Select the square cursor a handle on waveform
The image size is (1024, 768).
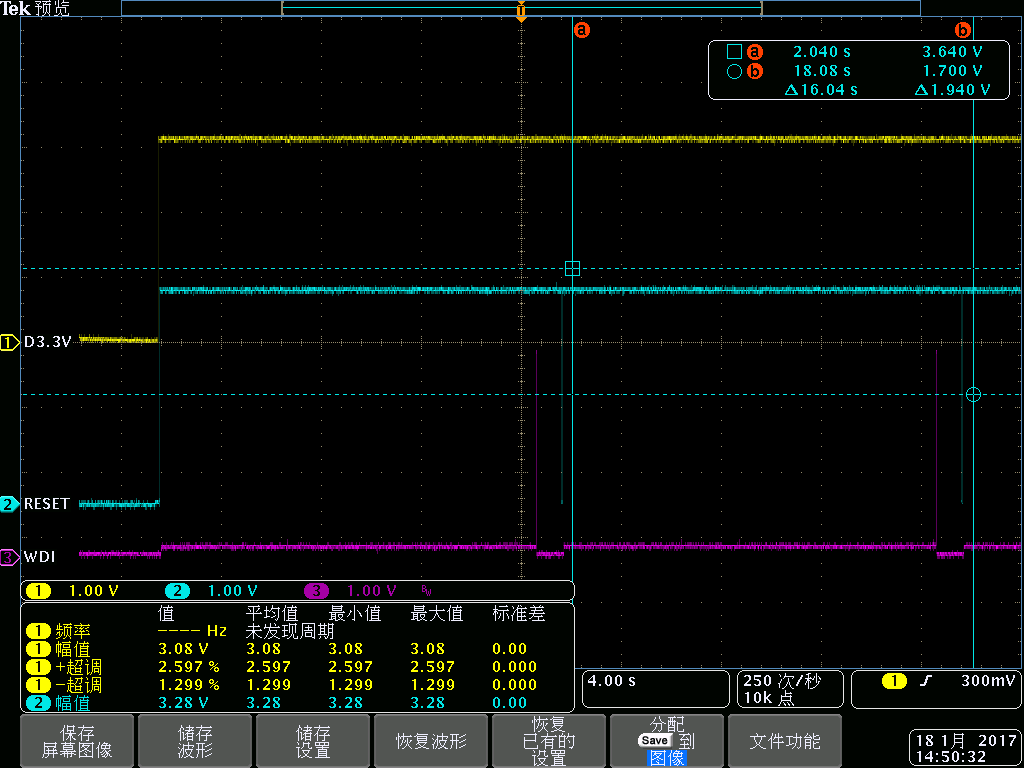point(572,268)
